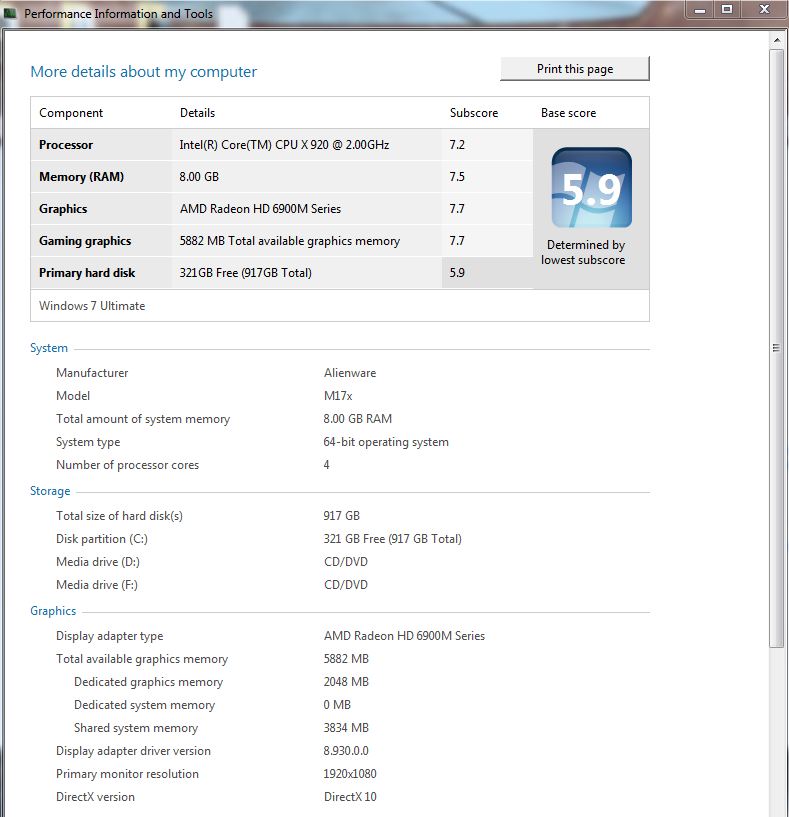789x817 pixels.
Task: Maximize the Performance Information window
Action: pos(727,10)
